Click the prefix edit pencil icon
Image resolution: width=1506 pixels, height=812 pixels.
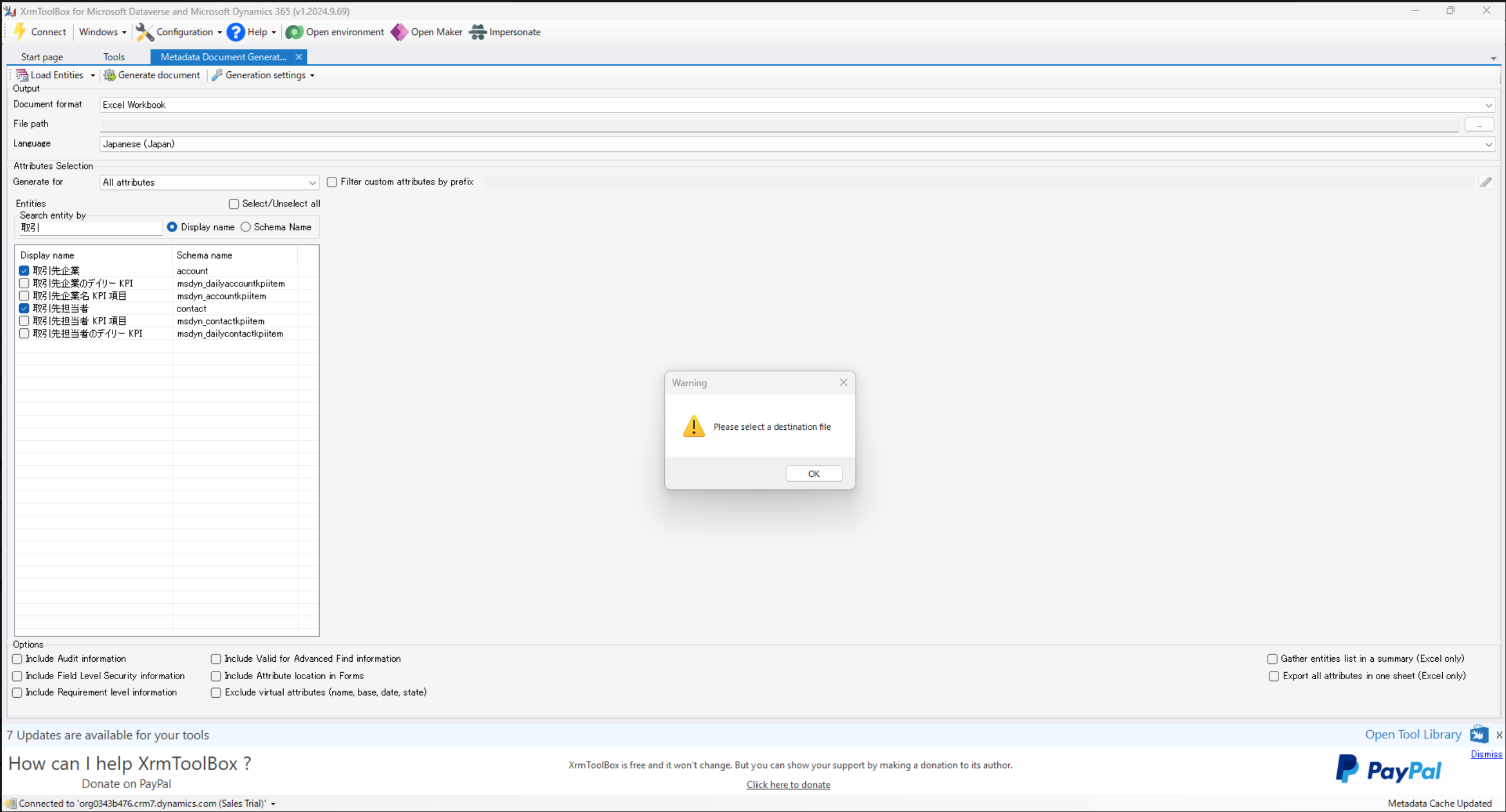point(1486,182)
